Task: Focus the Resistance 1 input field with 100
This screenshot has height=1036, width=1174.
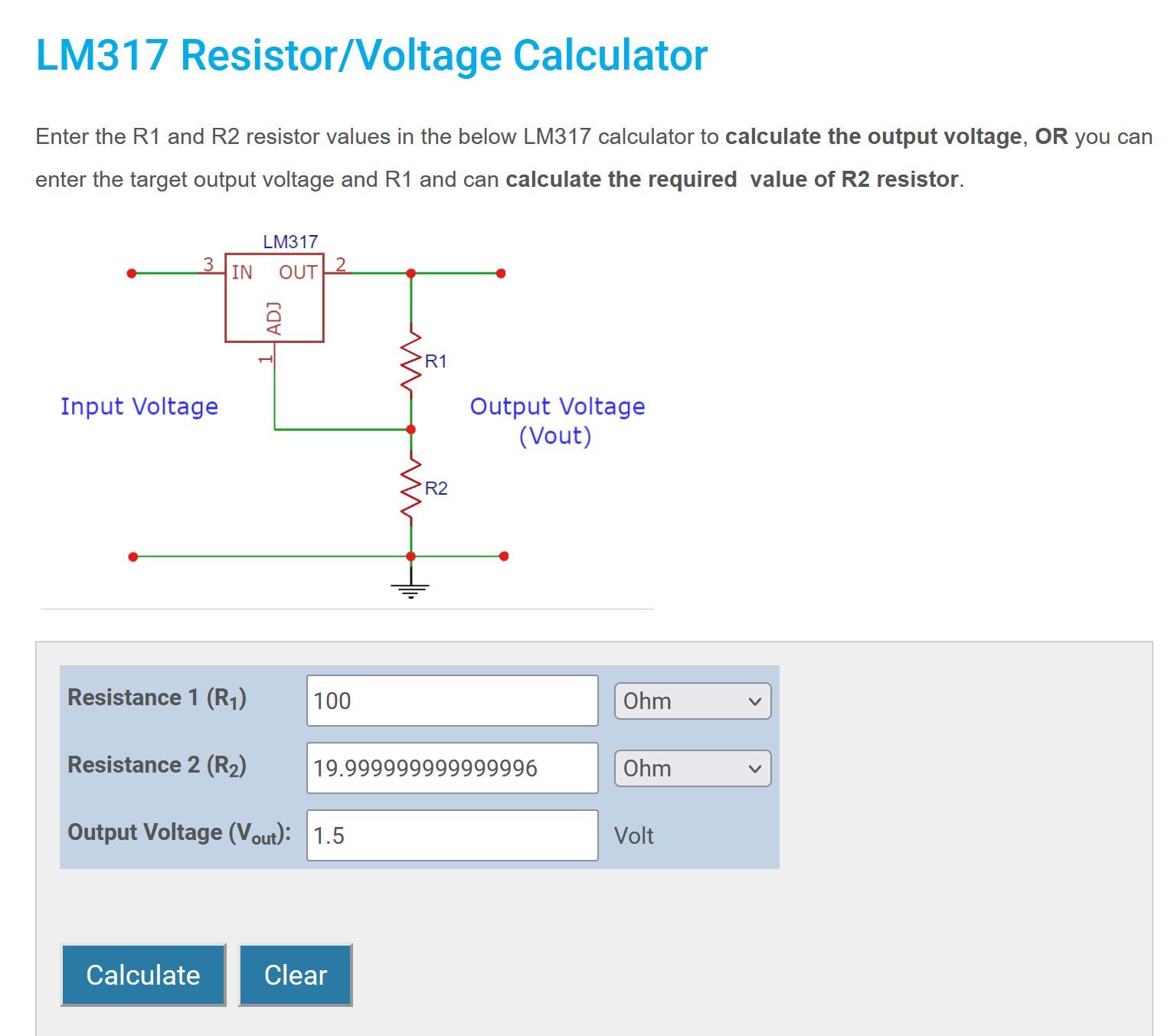Action: pos(452,701)
